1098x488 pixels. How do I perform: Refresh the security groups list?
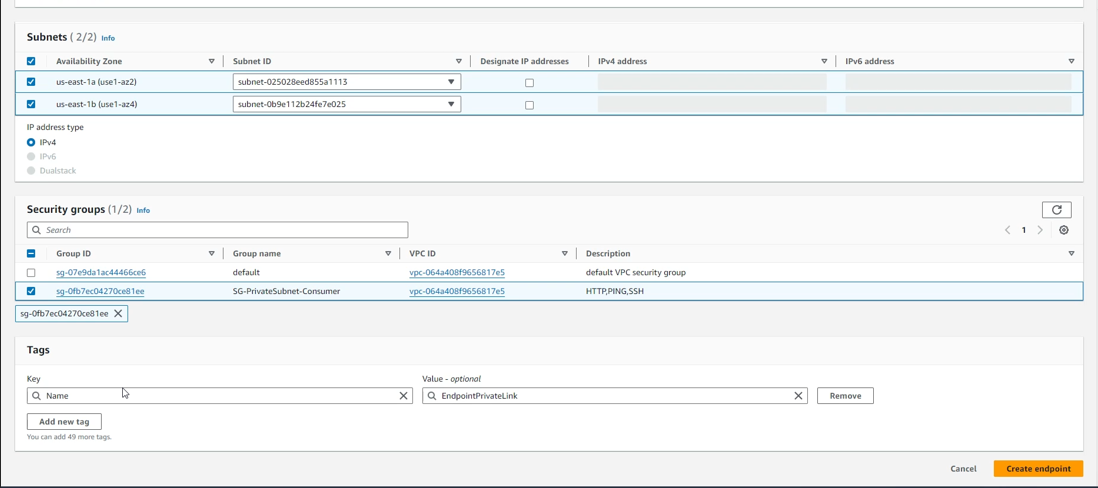point(1056,210)
